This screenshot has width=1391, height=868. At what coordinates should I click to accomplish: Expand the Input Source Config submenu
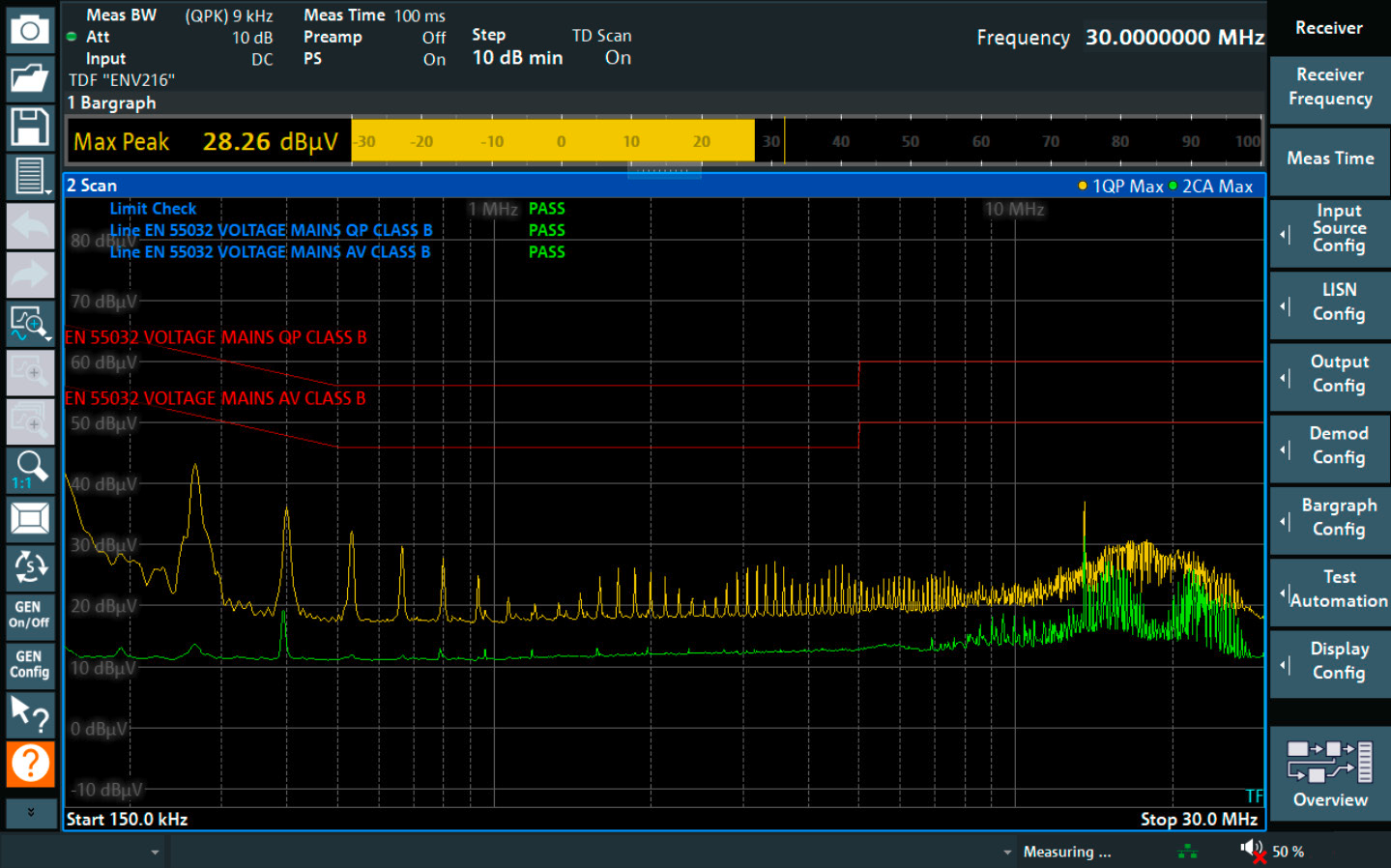[x=1330, y=229]
